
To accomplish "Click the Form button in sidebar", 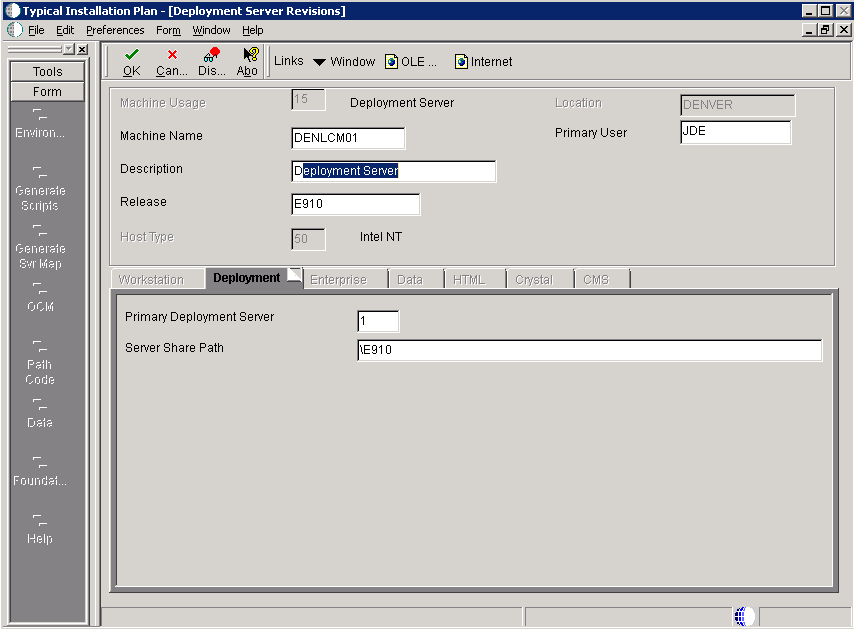I will tap(47, 91).
